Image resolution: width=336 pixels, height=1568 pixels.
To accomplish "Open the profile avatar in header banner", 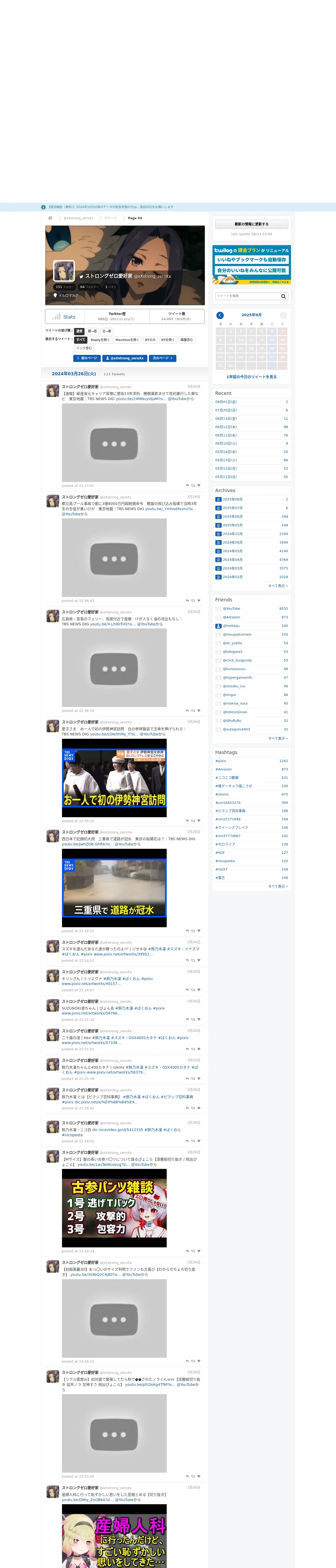I will tap(64, 271).
